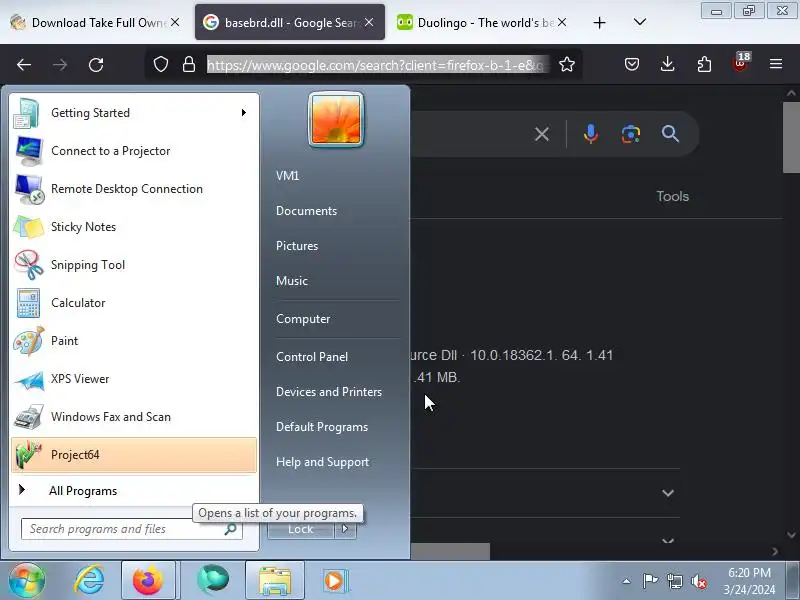
Task: Expand All Programs list
Action: 134,491
